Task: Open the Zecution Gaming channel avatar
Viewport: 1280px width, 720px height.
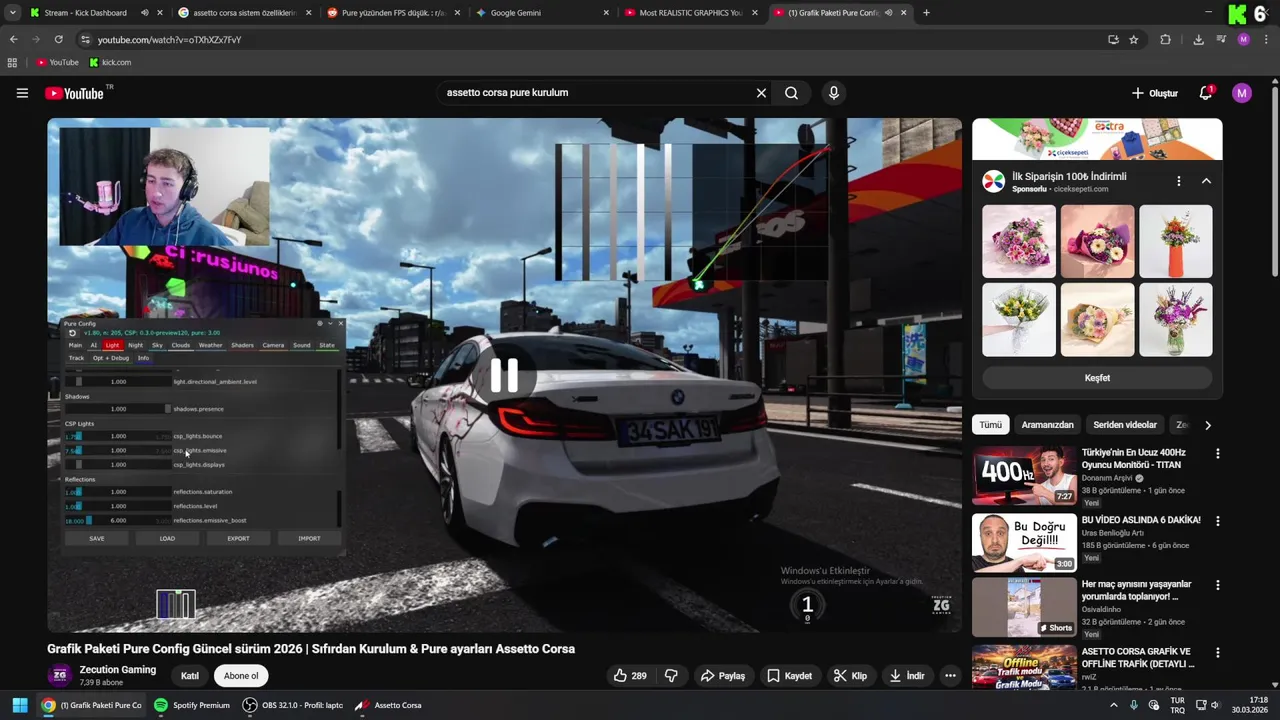Action: pos(60,676)
